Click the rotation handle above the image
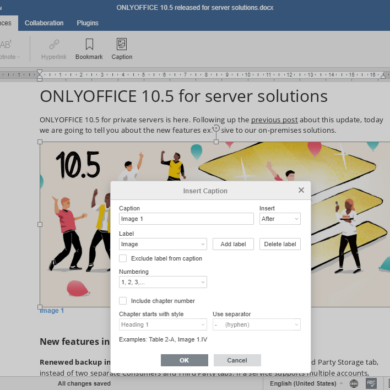The image size is (390, 390). click(216, 128)
